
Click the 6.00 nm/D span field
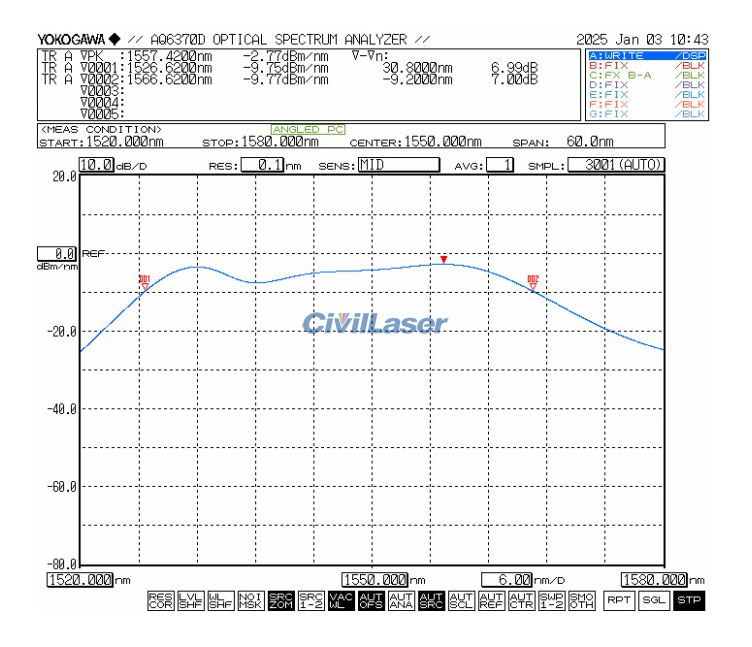[507, 580]
